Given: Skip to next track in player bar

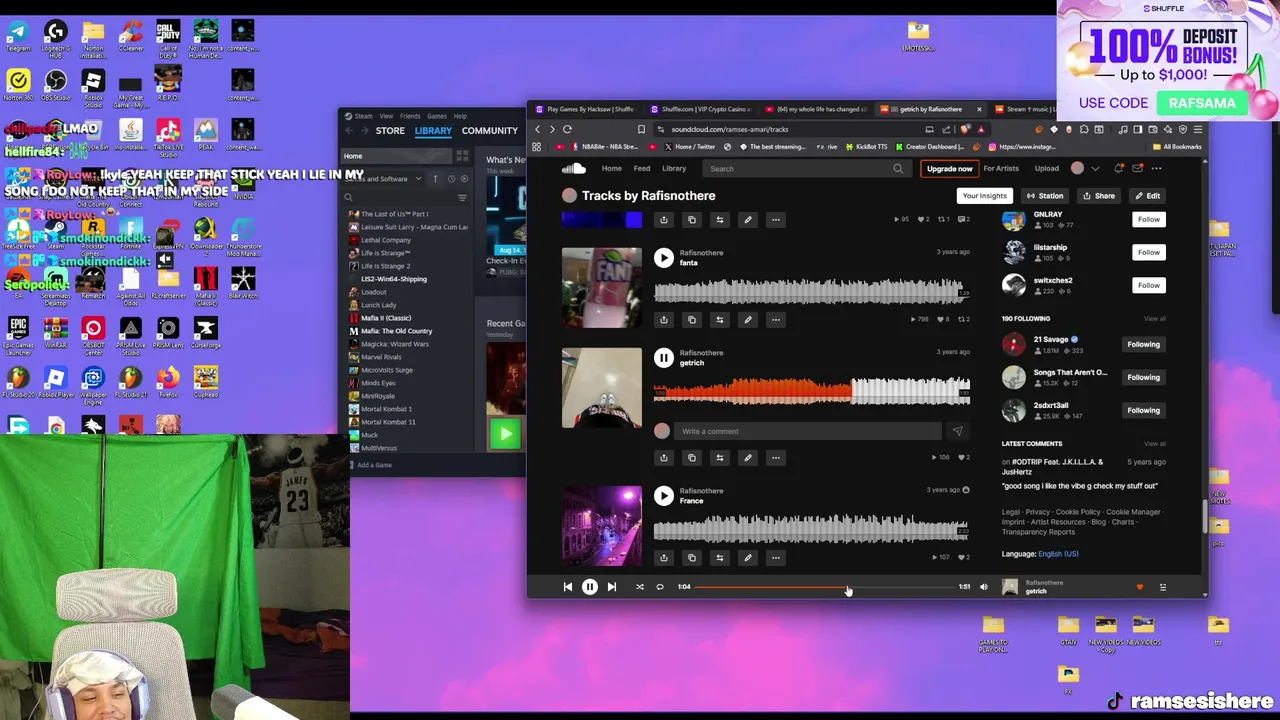Looking at the screenshot, I should [x=611, y=587].
